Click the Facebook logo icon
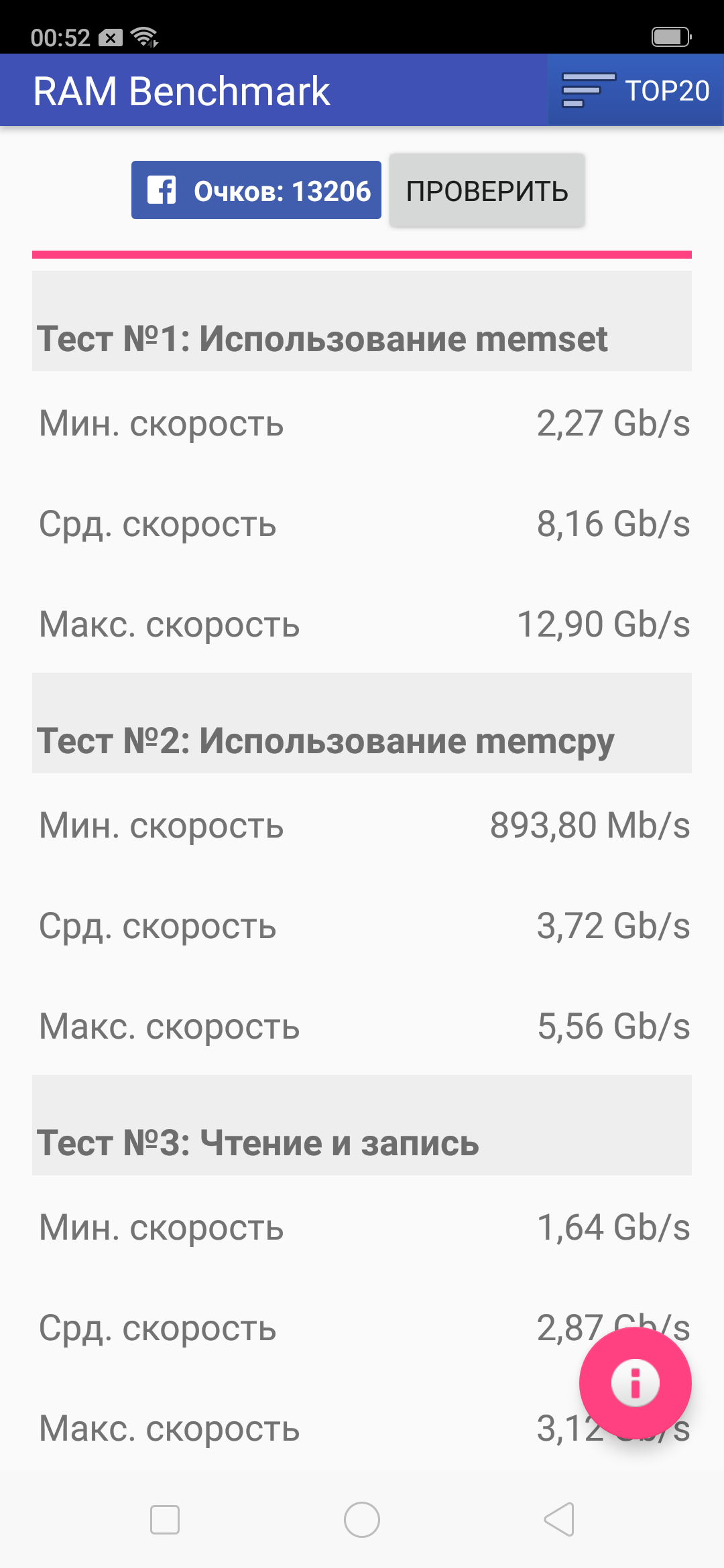 point(162,190)
